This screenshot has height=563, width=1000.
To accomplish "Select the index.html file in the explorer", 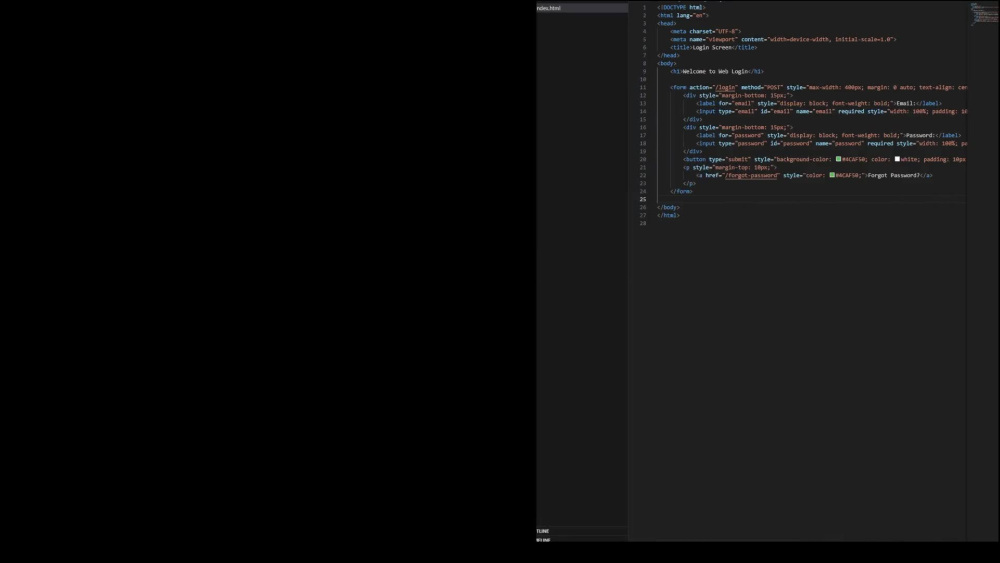I will (582, 8).
